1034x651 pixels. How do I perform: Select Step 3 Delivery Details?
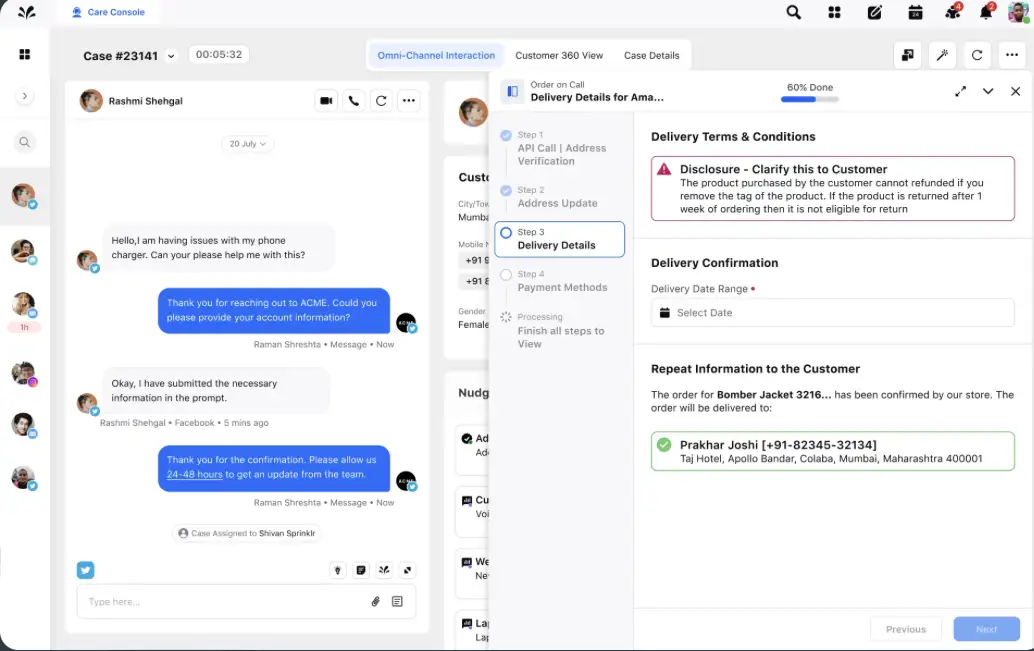(560, 239)
